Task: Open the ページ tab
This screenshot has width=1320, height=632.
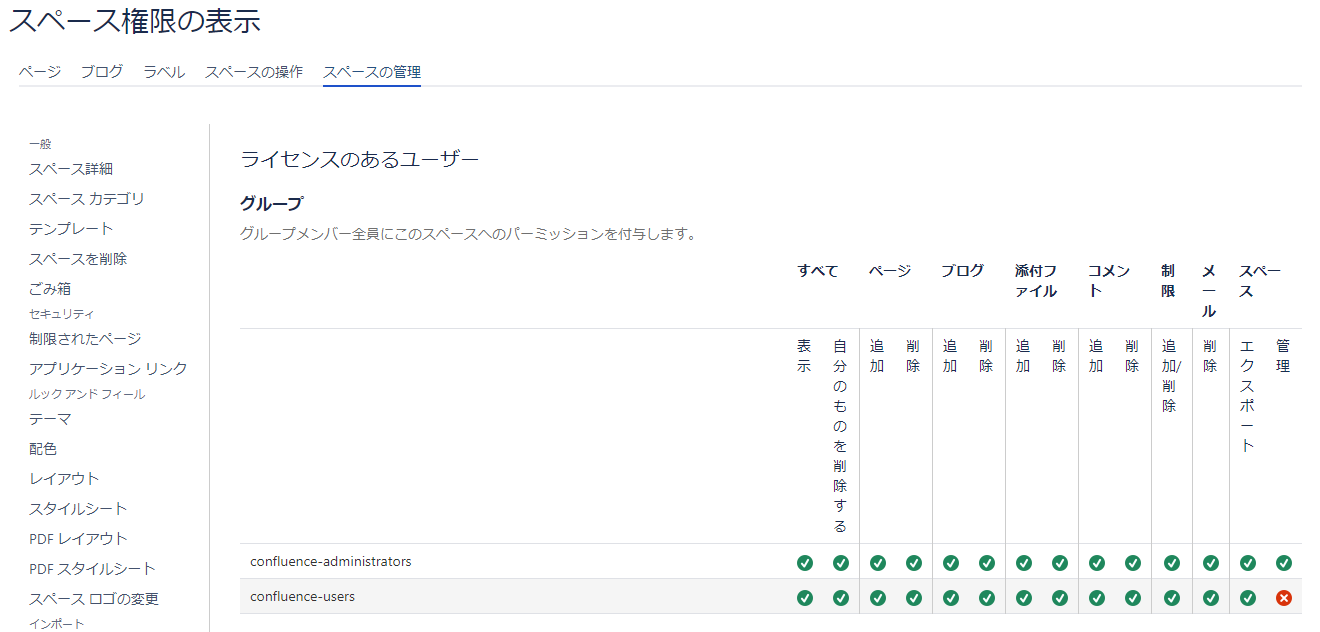Action: 40,72
